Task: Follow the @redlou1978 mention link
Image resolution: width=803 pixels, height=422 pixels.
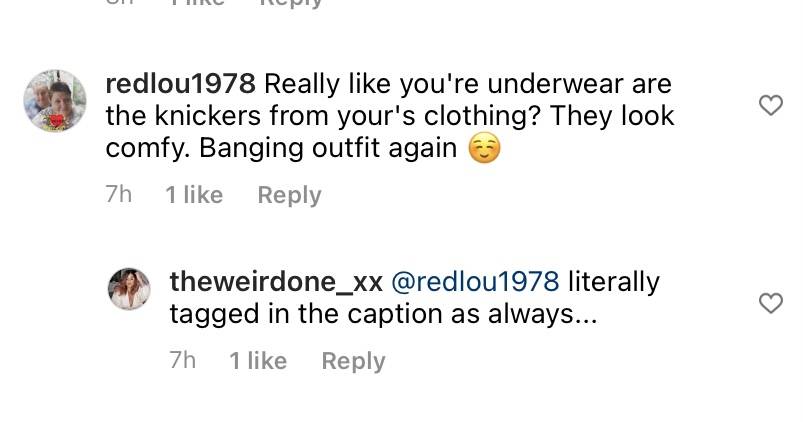Action: point(475,282)
